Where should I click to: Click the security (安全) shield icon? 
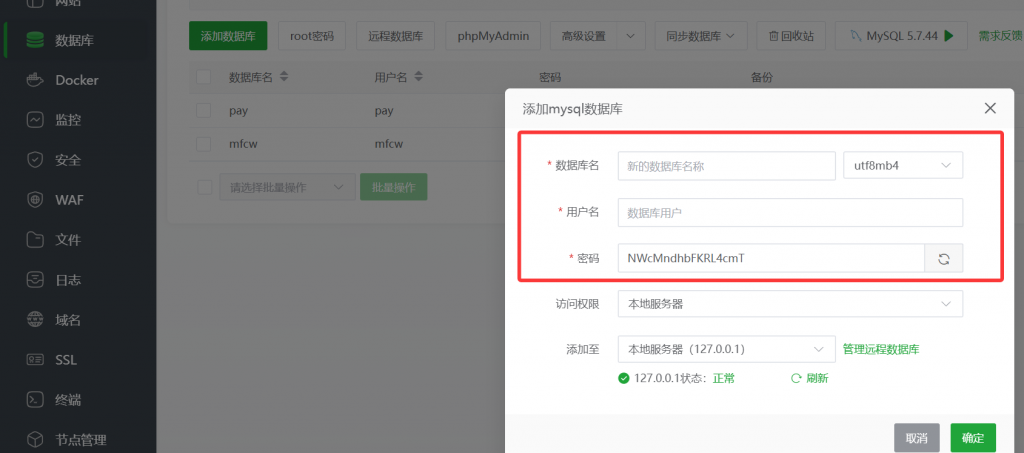(x=36, y=160)
